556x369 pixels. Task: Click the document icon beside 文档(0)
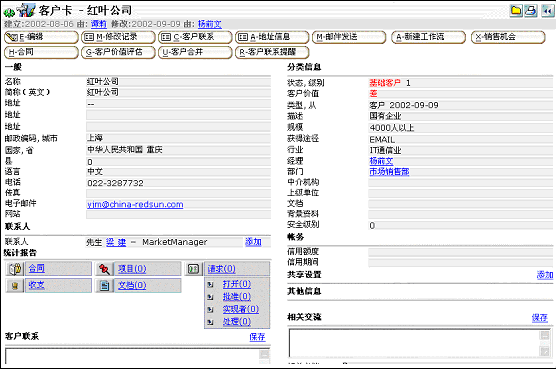click(x=104, y=285)
